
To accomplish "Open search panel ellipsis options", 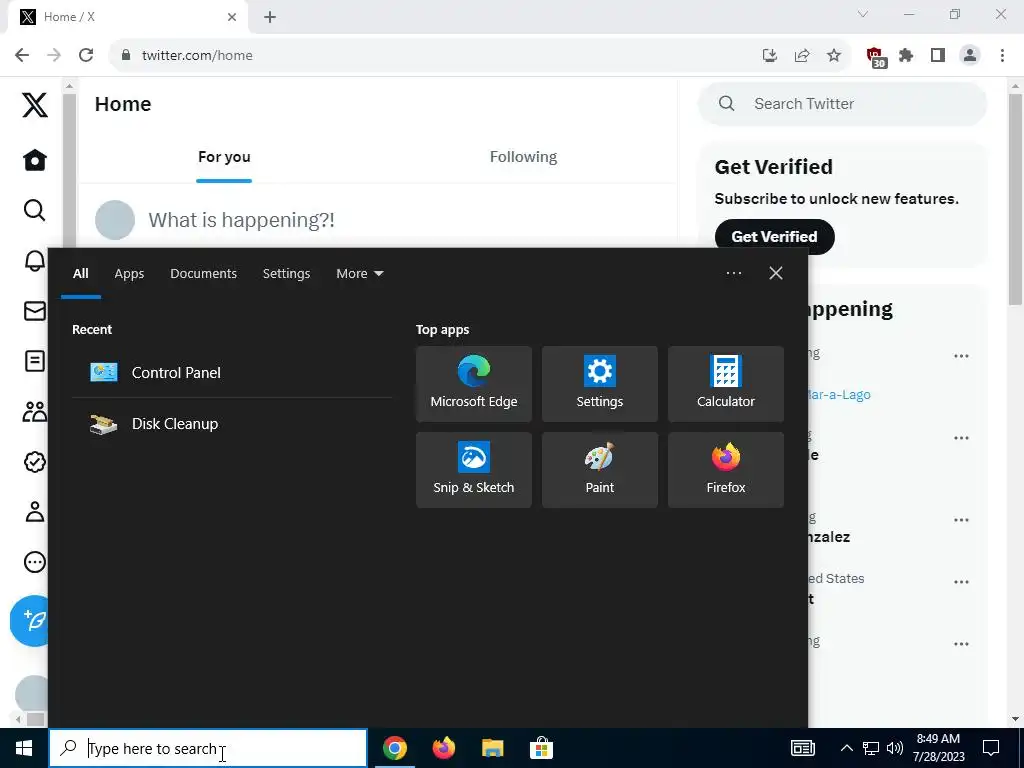I will pyautogui.click(x=733, y=273).
